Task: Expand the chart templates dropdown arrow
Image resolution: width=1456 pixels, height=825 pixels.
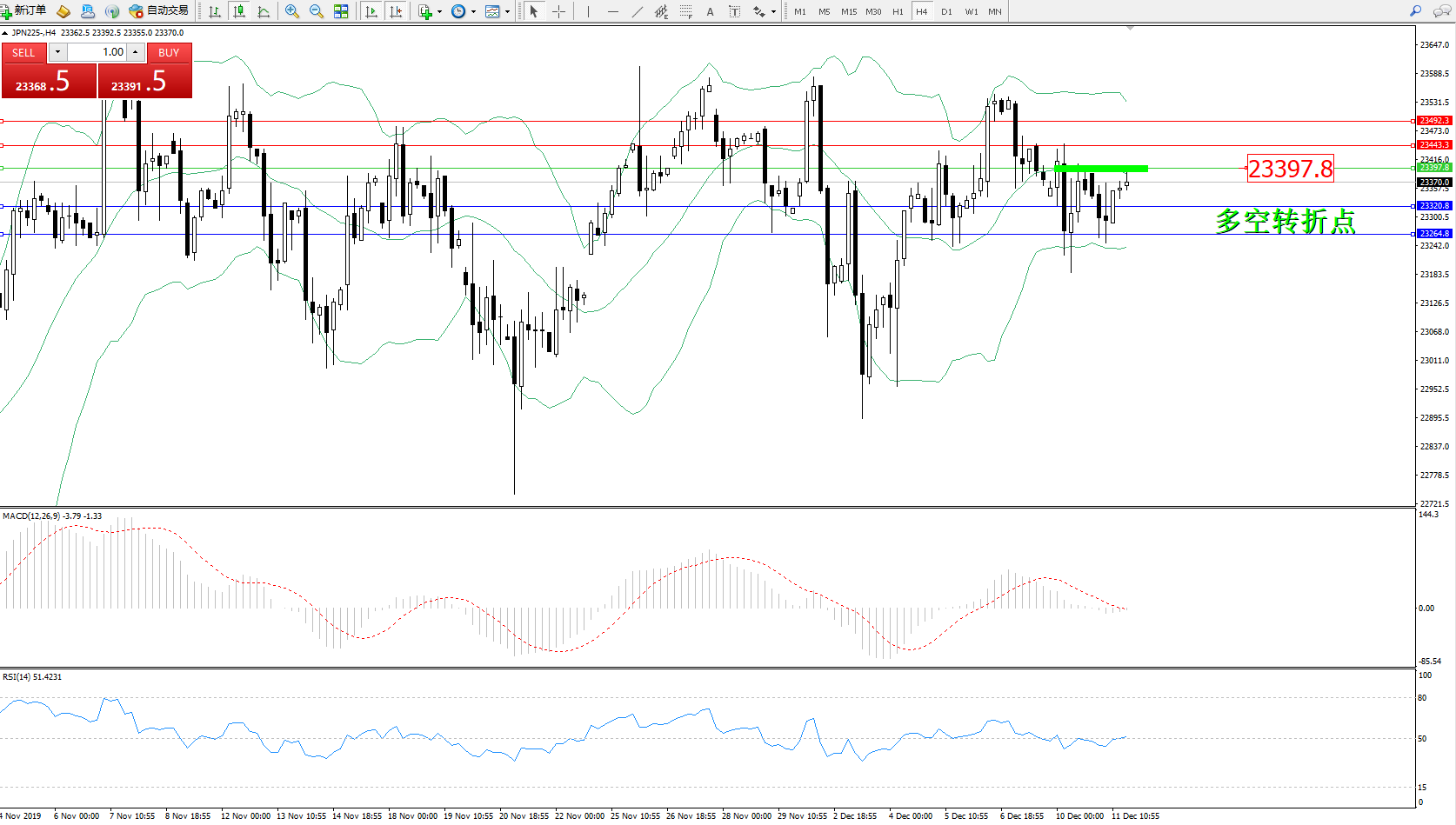Action: [507, 12]
